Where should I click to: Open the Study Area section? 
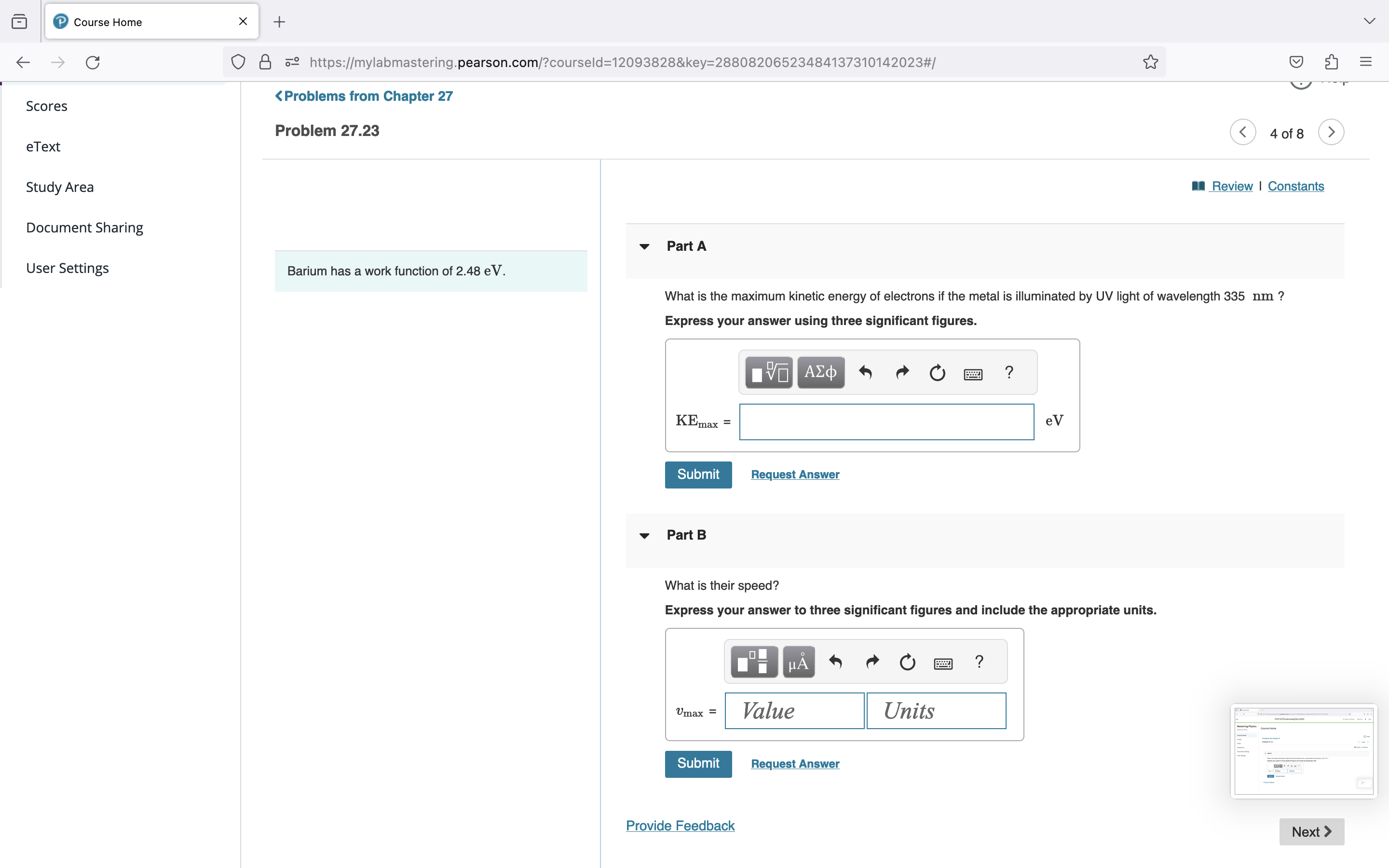coord(60,187)
